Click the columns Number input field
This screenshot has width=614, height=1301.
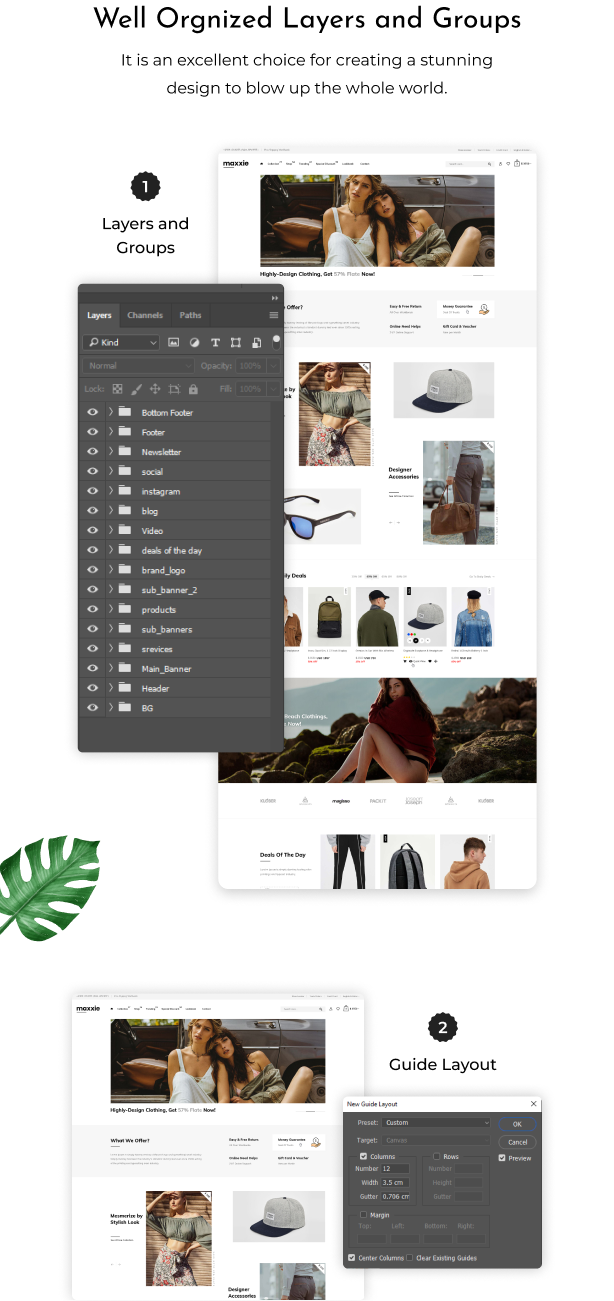click(x=394, y=1169)
